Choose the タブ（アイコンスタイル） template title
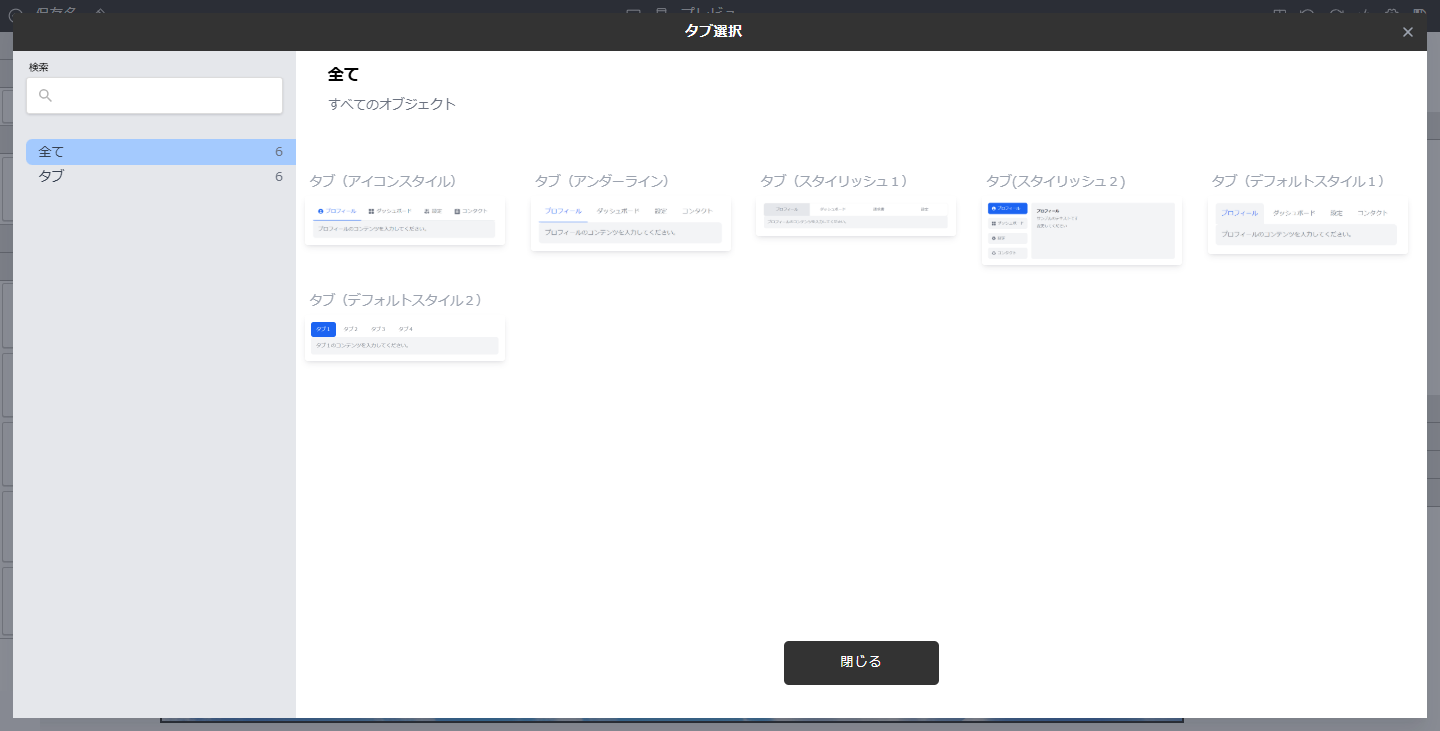1440x731 pixels. pyautogui.click(x=383, y=181)
